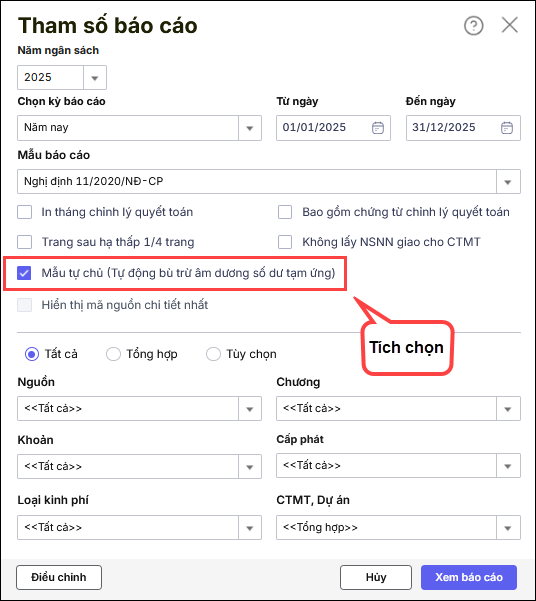Click the Xem báo cáo button
Viewport: 536px width, 601px height.
coord(469,577)
